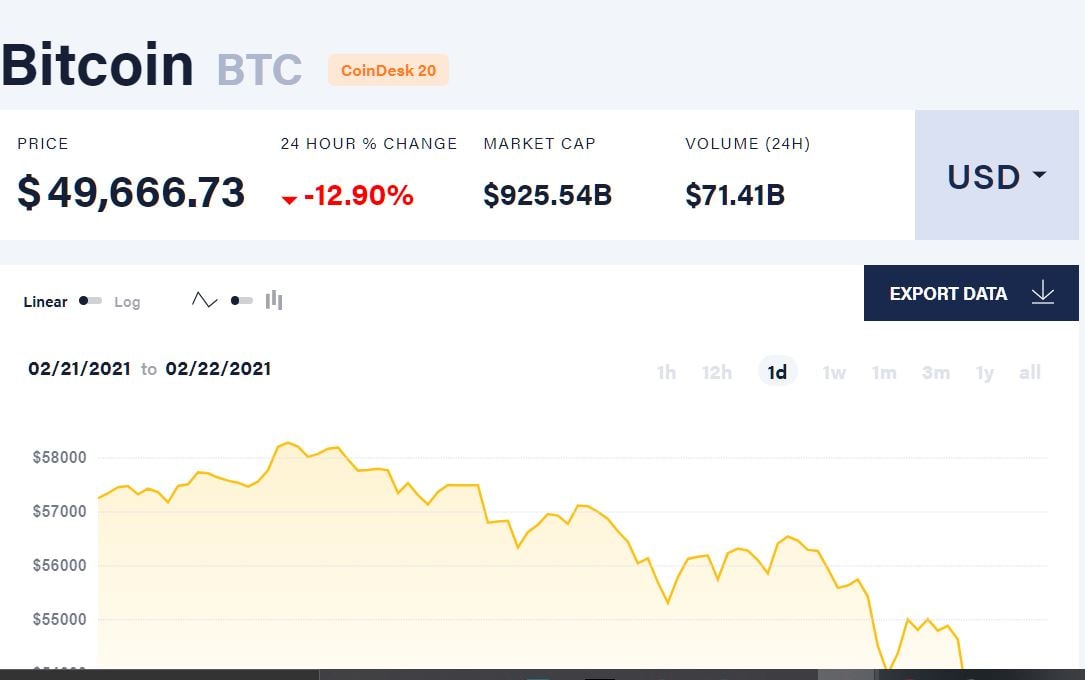Select the Linear scale label

[x=46, y=302]
